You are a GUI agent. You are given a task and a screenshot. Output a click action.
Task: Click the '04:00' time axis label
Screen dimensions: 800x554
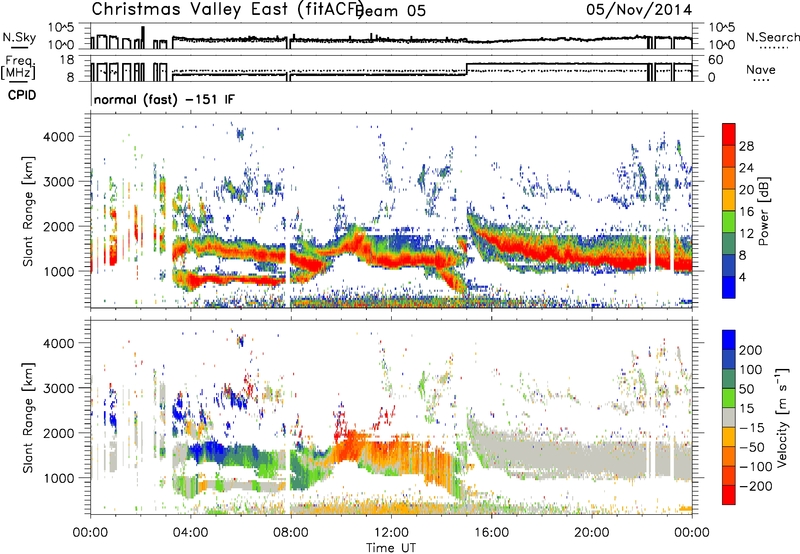pos(191,533)
